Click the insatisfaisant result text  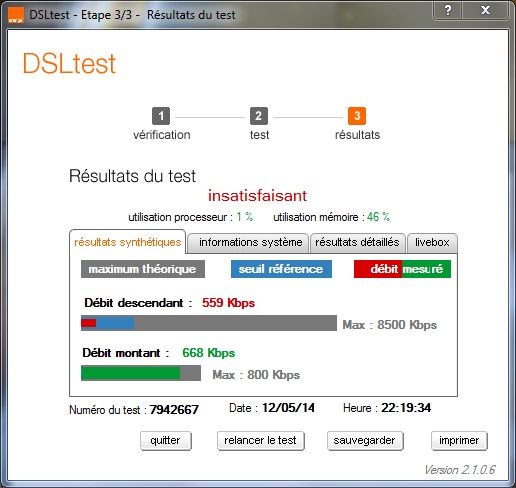point(257,196)
